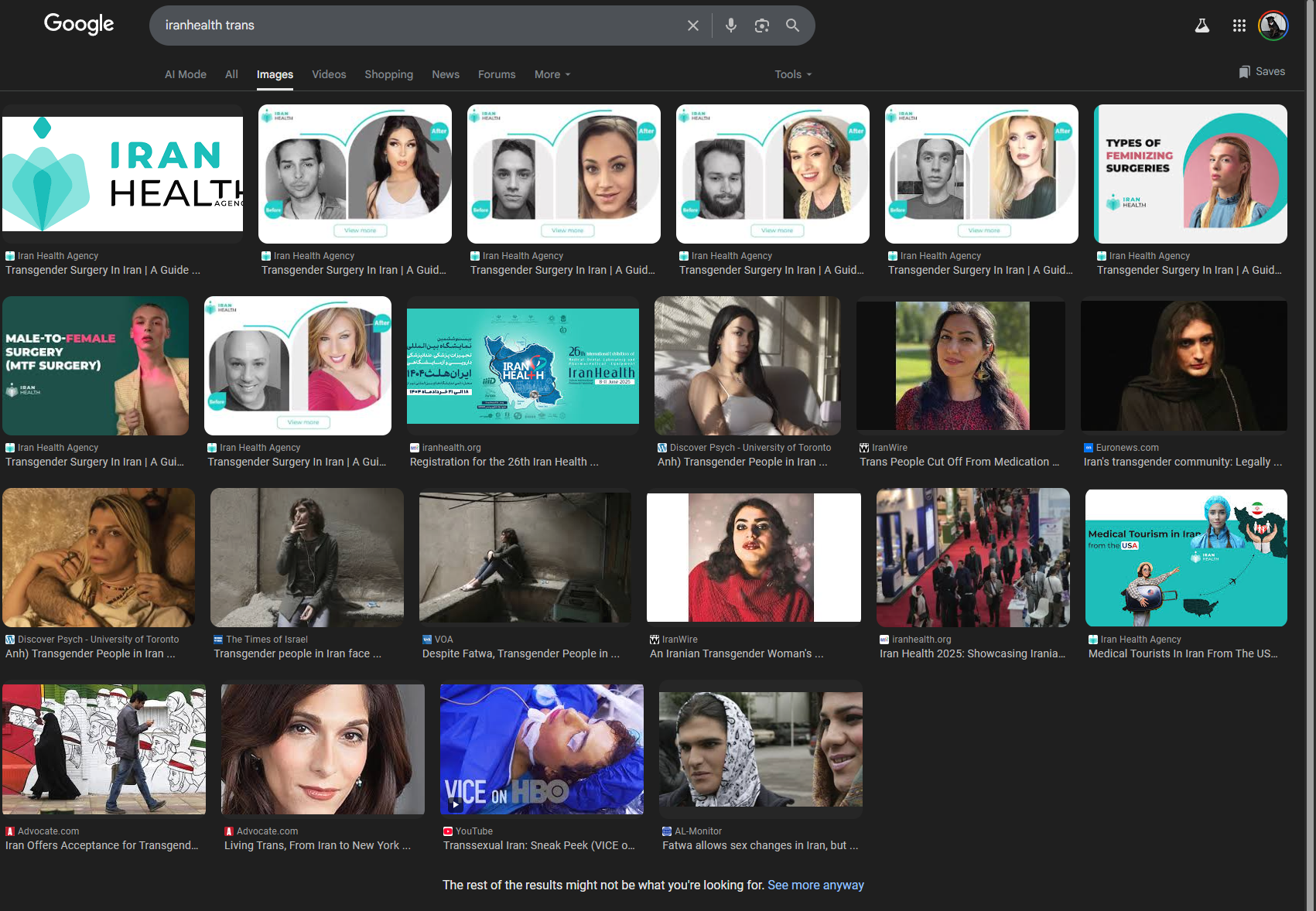Open the Google account profile avatar
The image size is (1316, 911).
(x=1273, y=26)
